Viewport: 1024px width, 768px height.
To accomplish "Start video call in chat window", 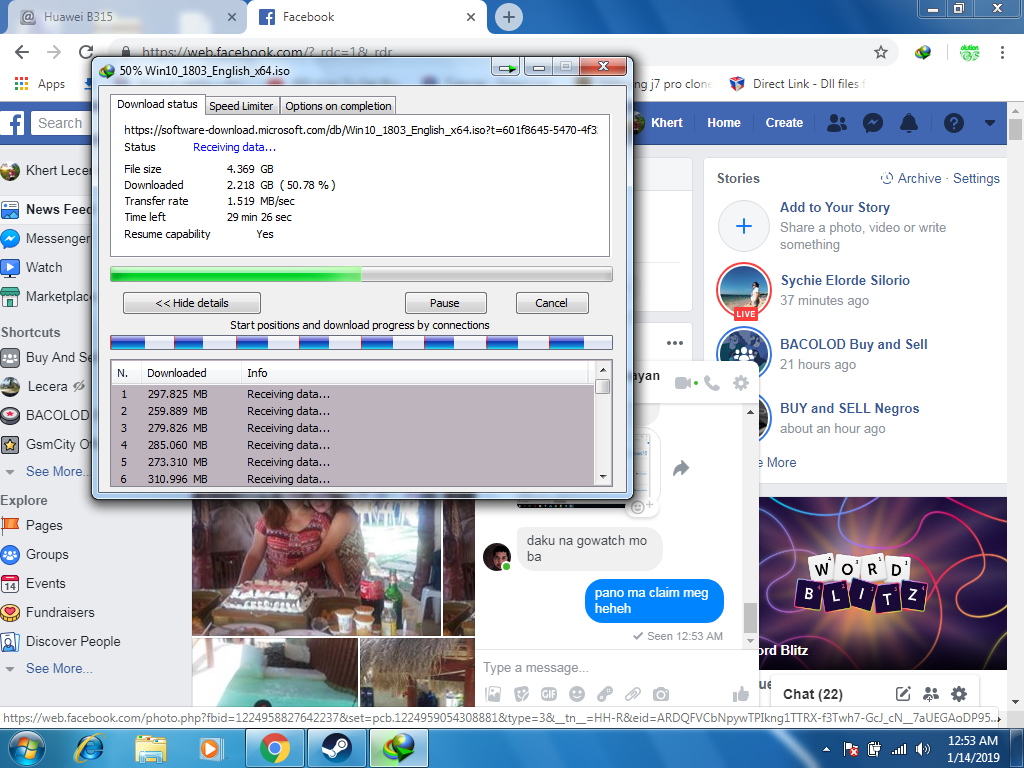I will (683, 383).
